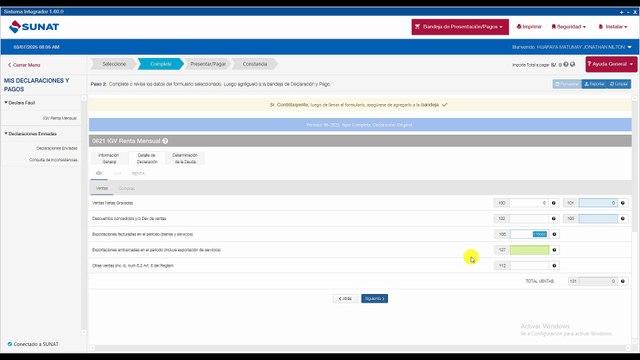Click first info icon beside Importe Total a pagar
640x360 pixels.
click(566, 64)
